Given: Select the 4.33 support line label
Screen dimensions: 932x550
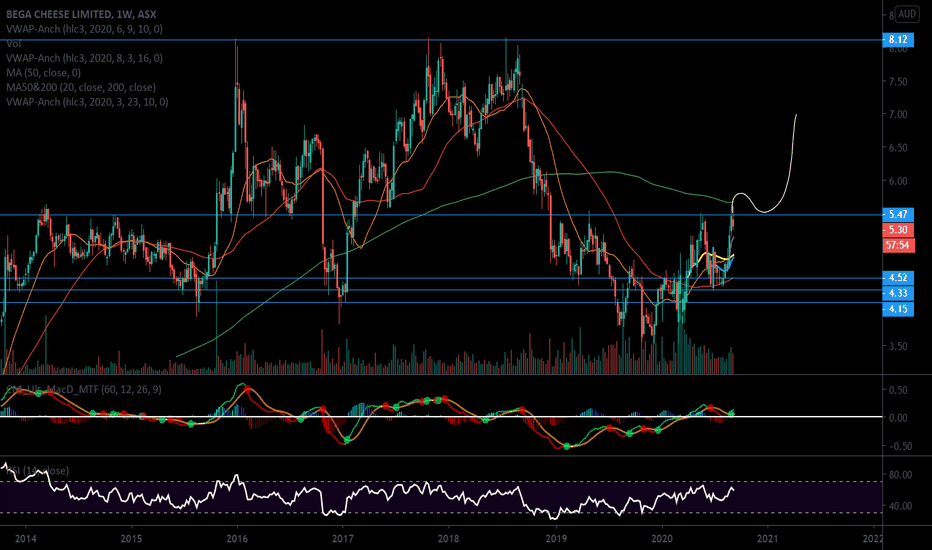Looking at the screenshot, I should point(898,293).
